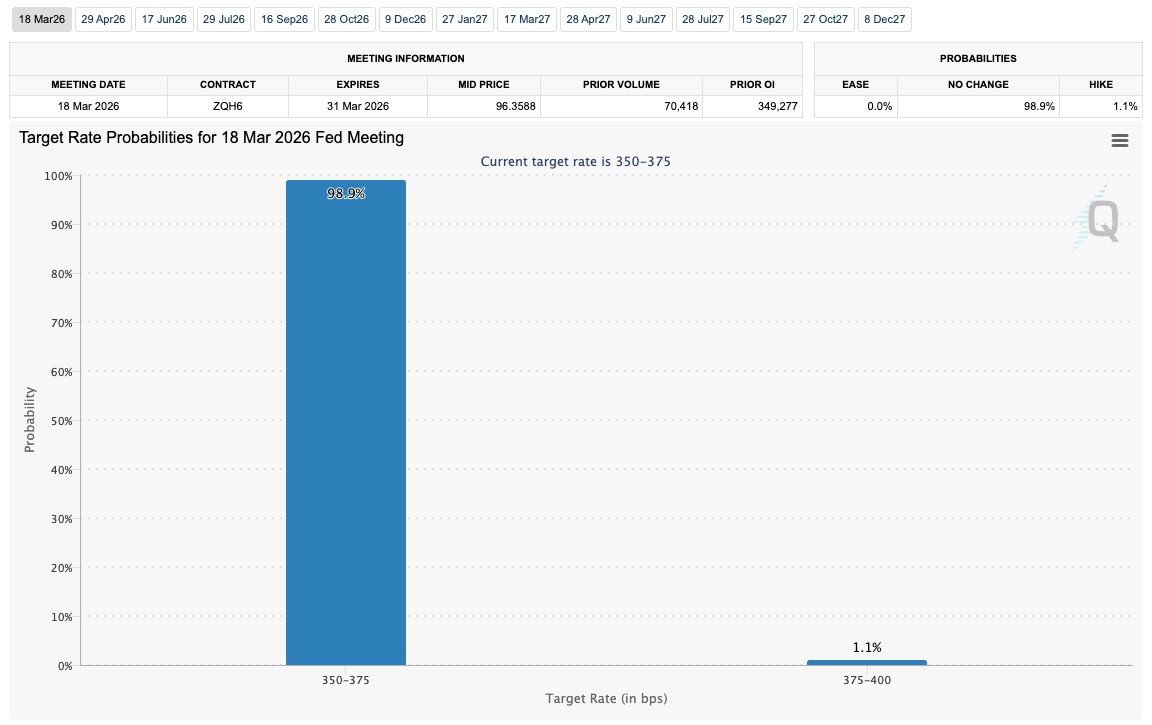
Task: Select the 15 Sep27 meeting tab
Action: (x=763, y=19)
